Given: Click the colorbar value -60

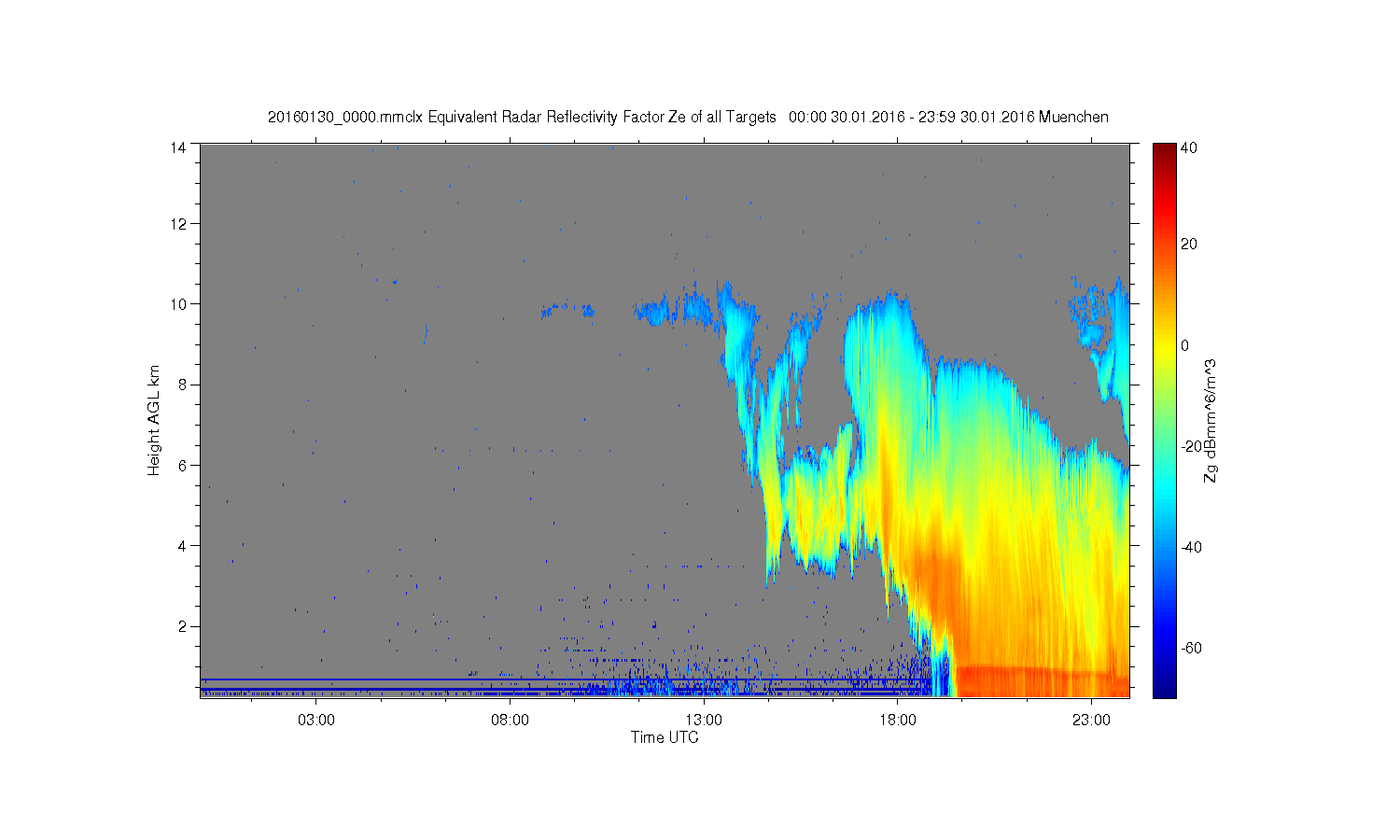Looking at the screenshot, I should 1192,648.
